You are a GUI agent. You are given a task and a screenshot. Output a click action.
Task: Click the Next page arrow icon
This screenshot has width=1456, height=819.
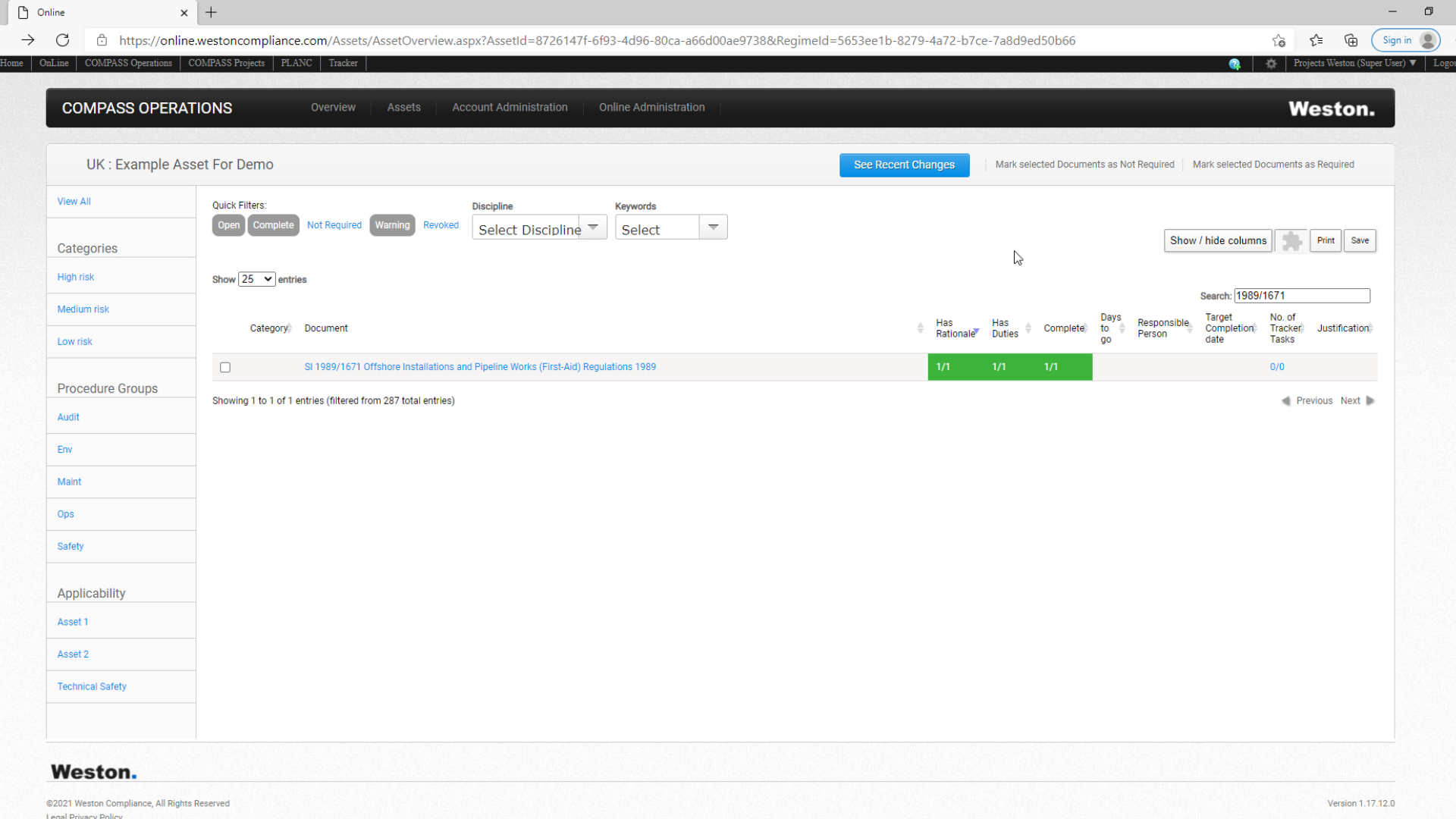1370,401
